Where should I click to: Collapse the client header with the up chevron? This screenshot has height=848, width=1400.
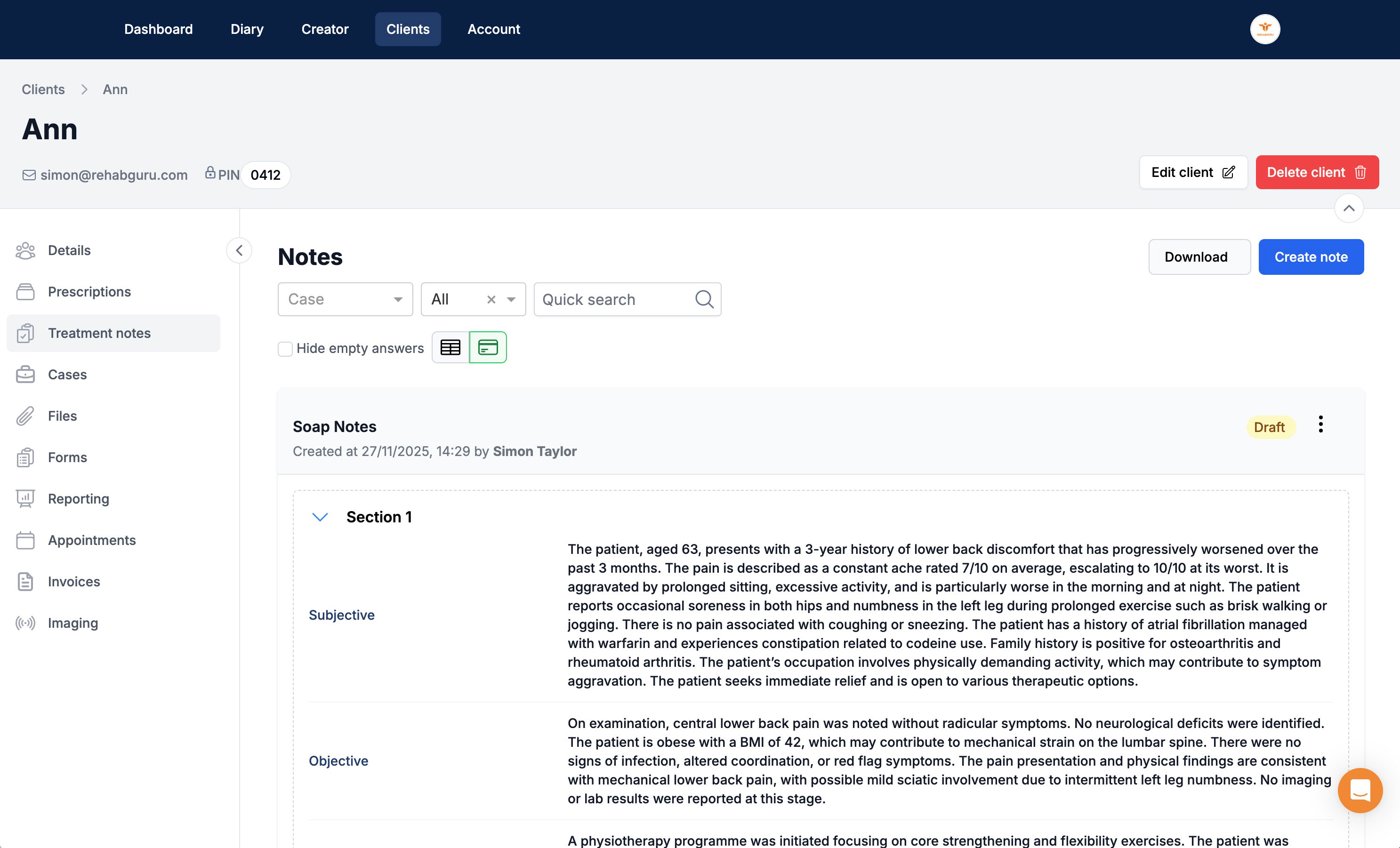[1348, 208]
